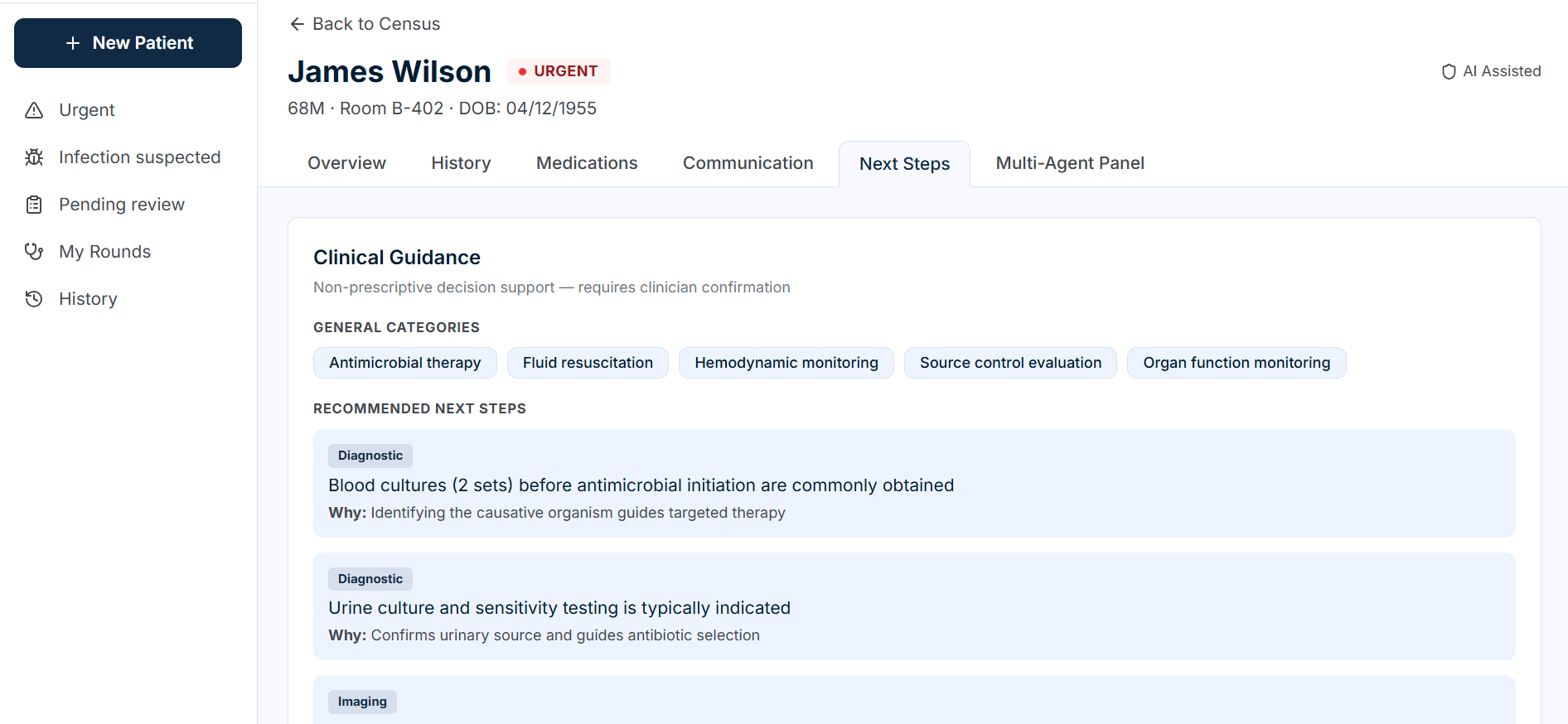
Task: Click the red URGENT status dot
Action: tap(522, 72)
